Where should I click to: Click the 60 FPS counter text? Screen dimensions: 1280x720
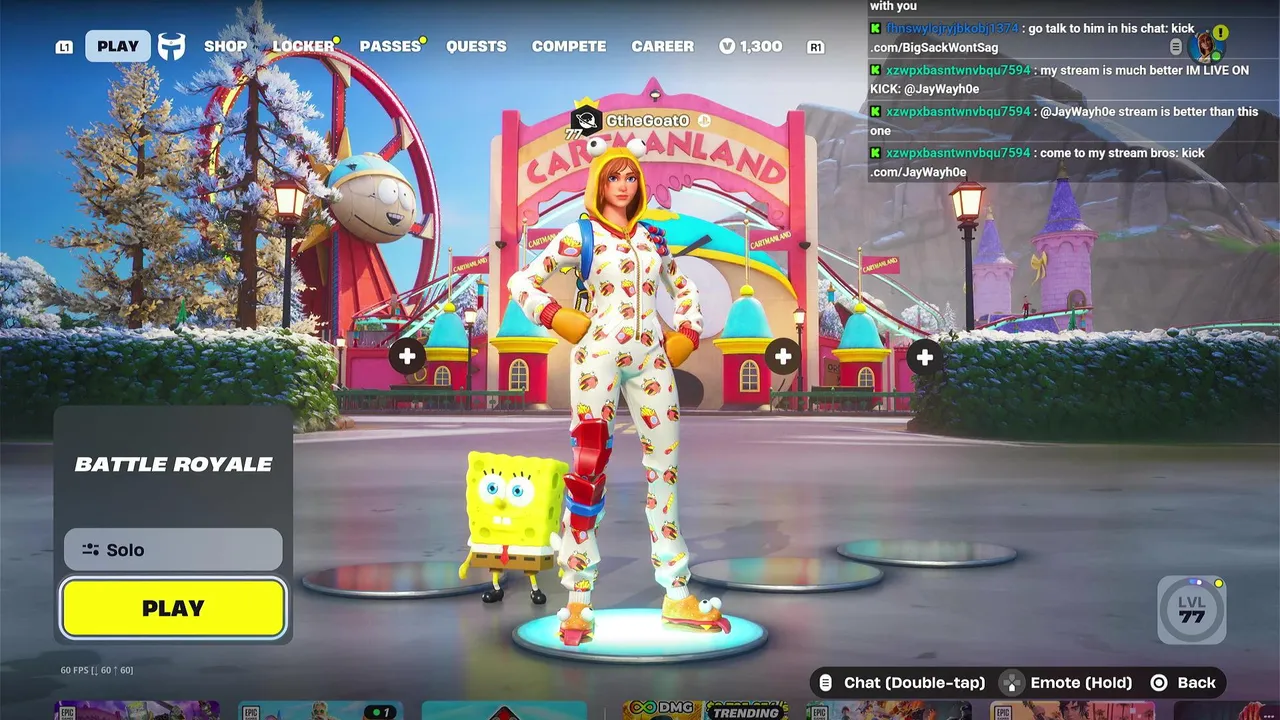pos(96,670)
